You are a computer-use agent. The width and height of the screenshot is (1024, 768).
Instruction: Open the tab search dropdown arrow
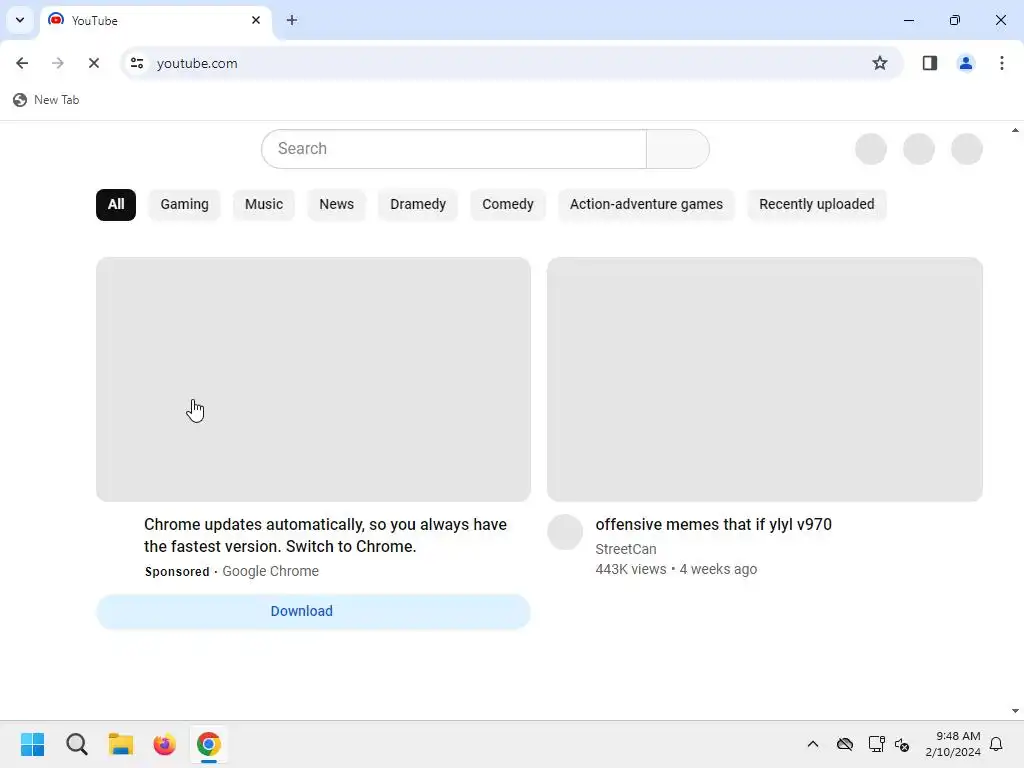click(x=20, y=20)
